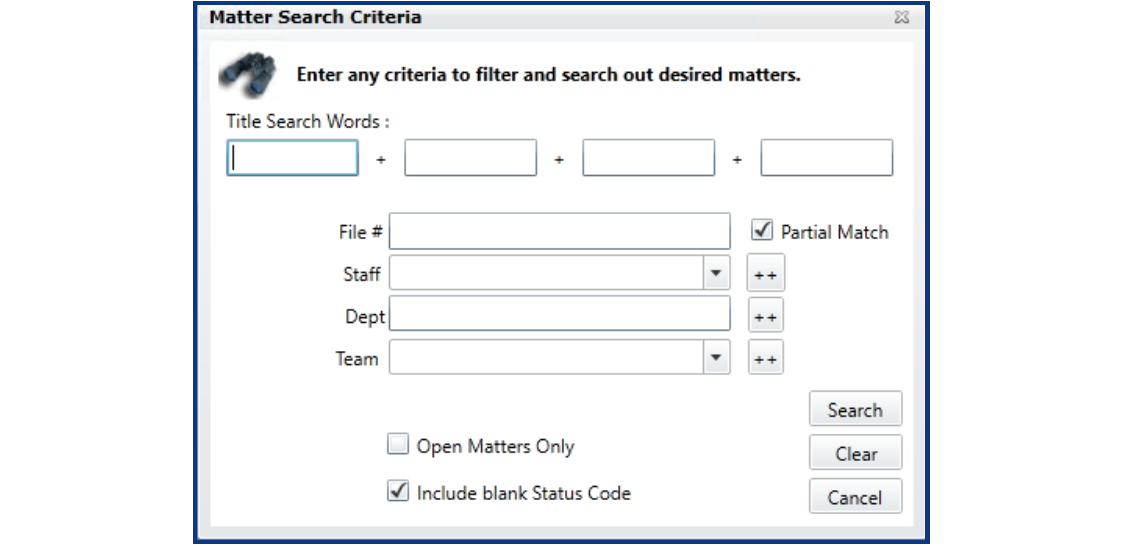The image size is (1124, 545).
Task: Click the second Title Search Words field
Action: tap(470, 158)
